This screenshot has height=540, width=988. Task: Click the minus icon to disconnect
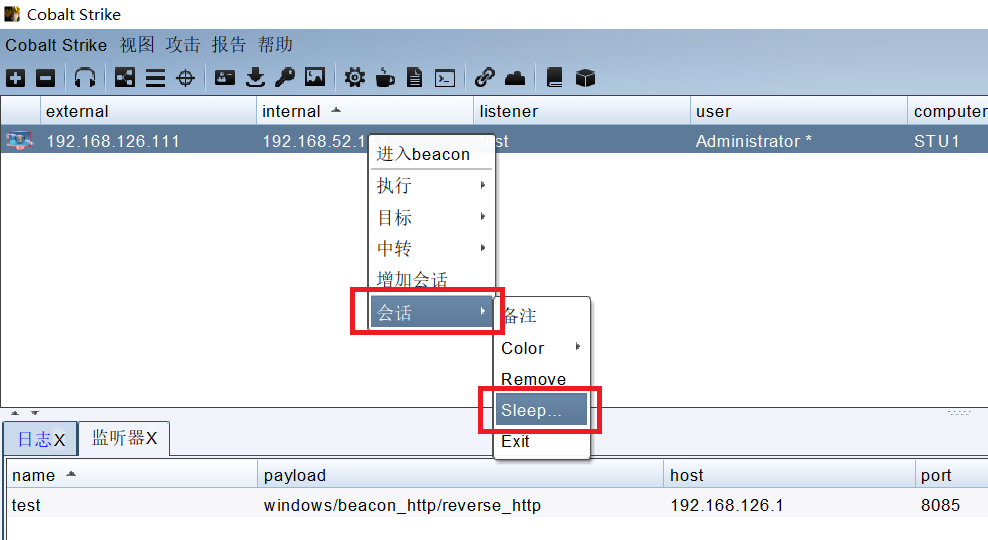tap(46, 78)
